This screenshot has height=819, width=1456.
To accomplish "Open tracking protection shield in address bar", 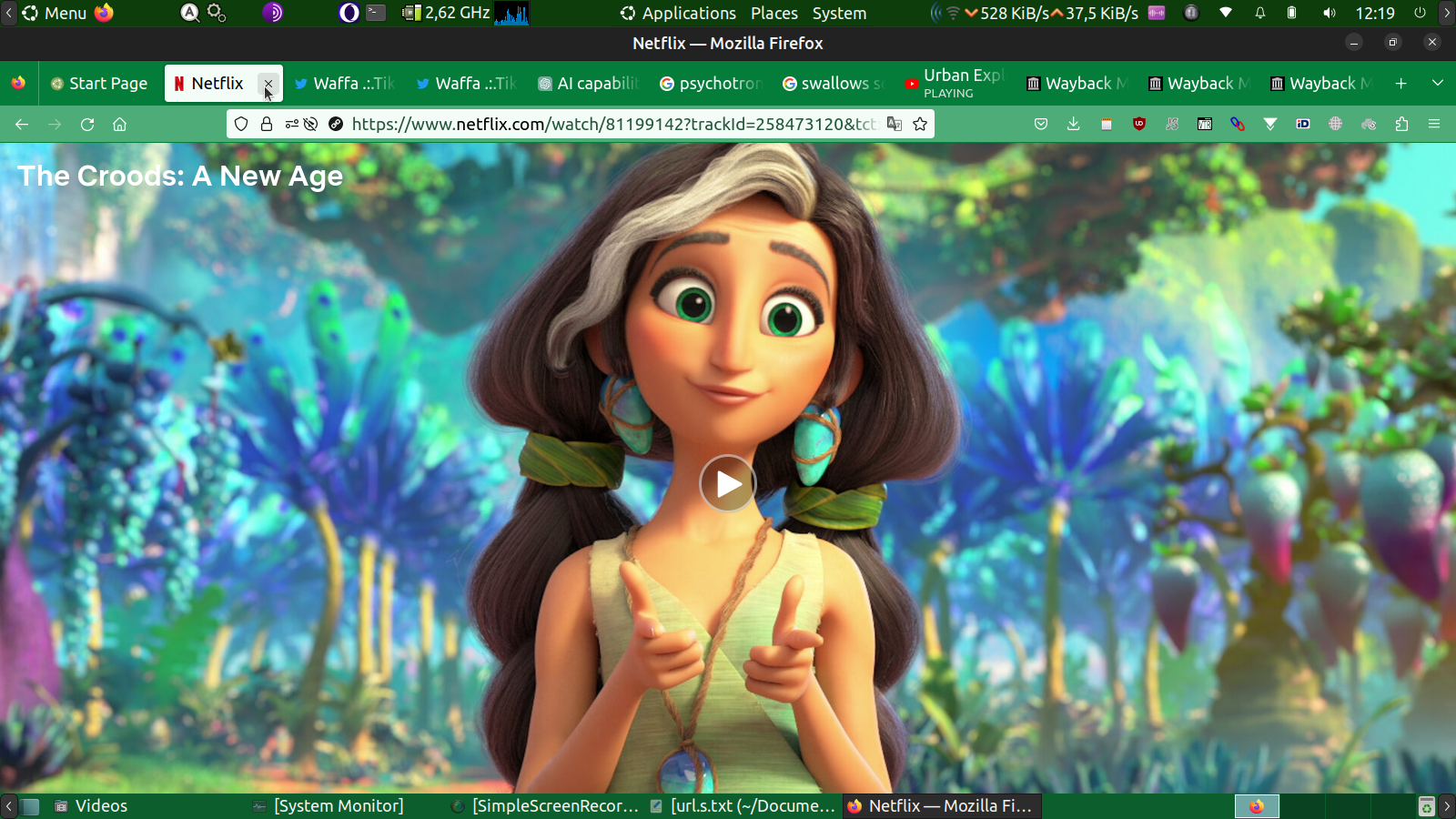I will pos(241,124).
